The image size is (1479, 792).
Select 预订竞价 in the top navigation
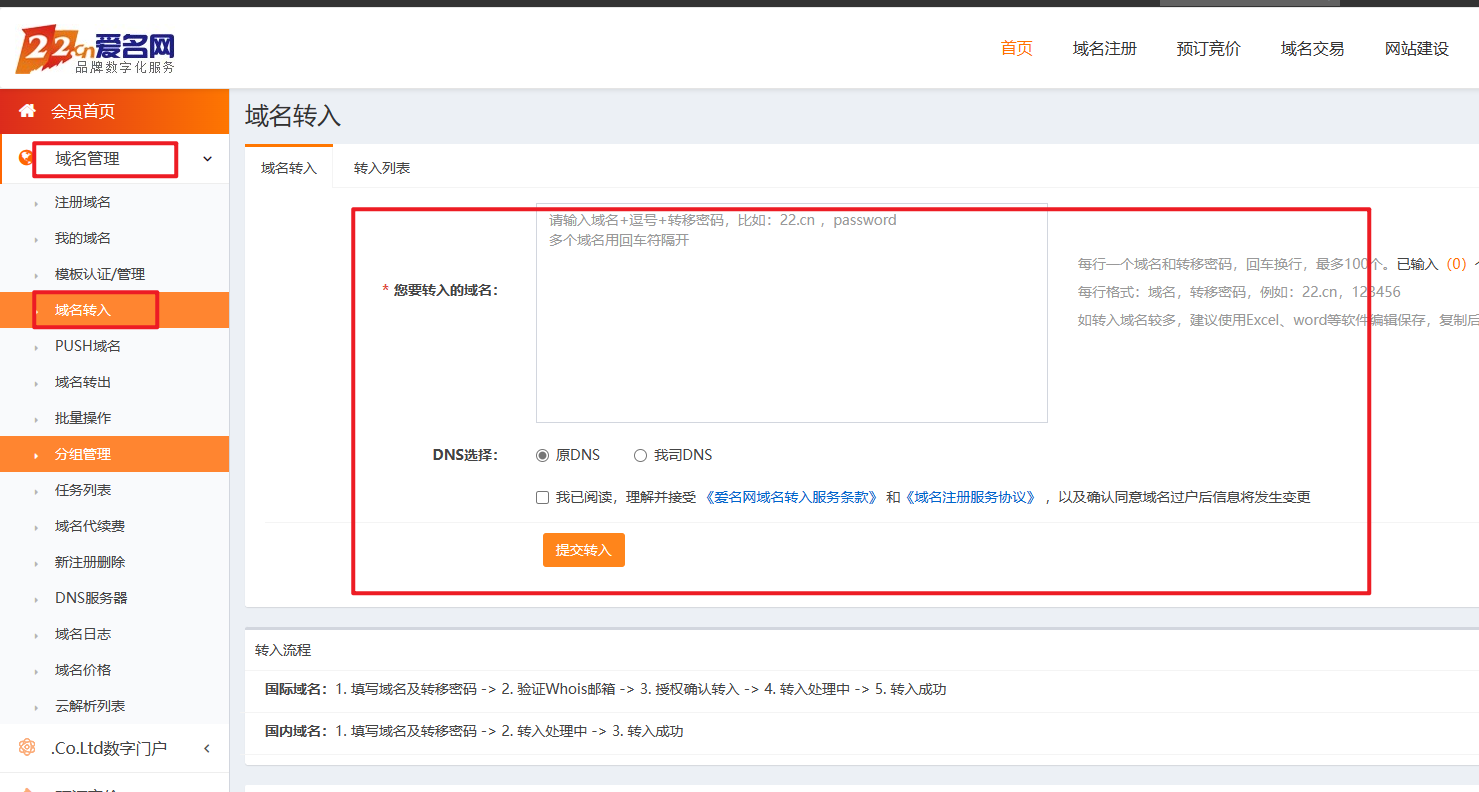(x=1208, y=48)
